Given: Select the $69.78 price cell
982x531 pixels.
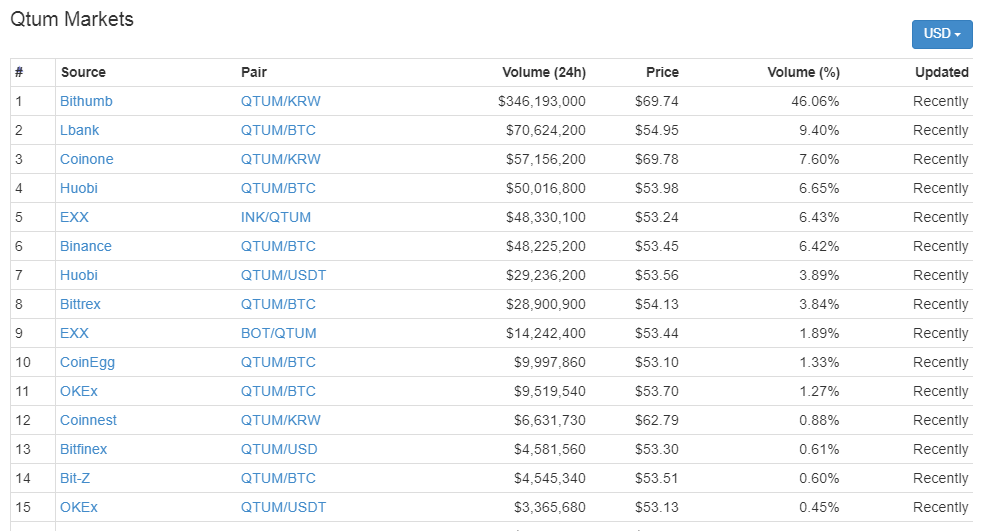Looking at the screenshot, I should click(656, 159).
